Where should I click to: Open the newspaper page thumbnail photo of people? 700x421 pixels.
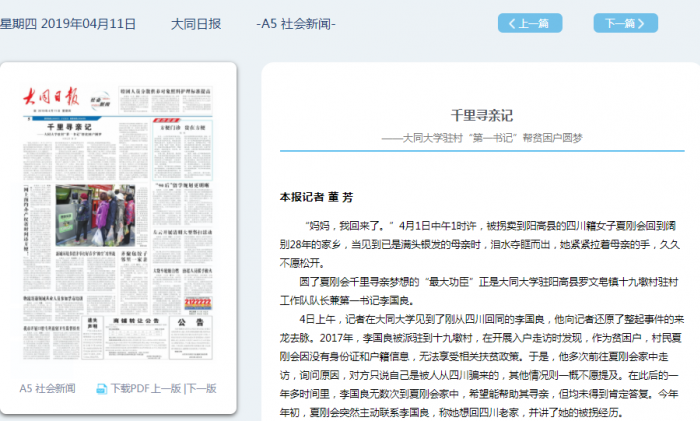(x=95, y=215)
